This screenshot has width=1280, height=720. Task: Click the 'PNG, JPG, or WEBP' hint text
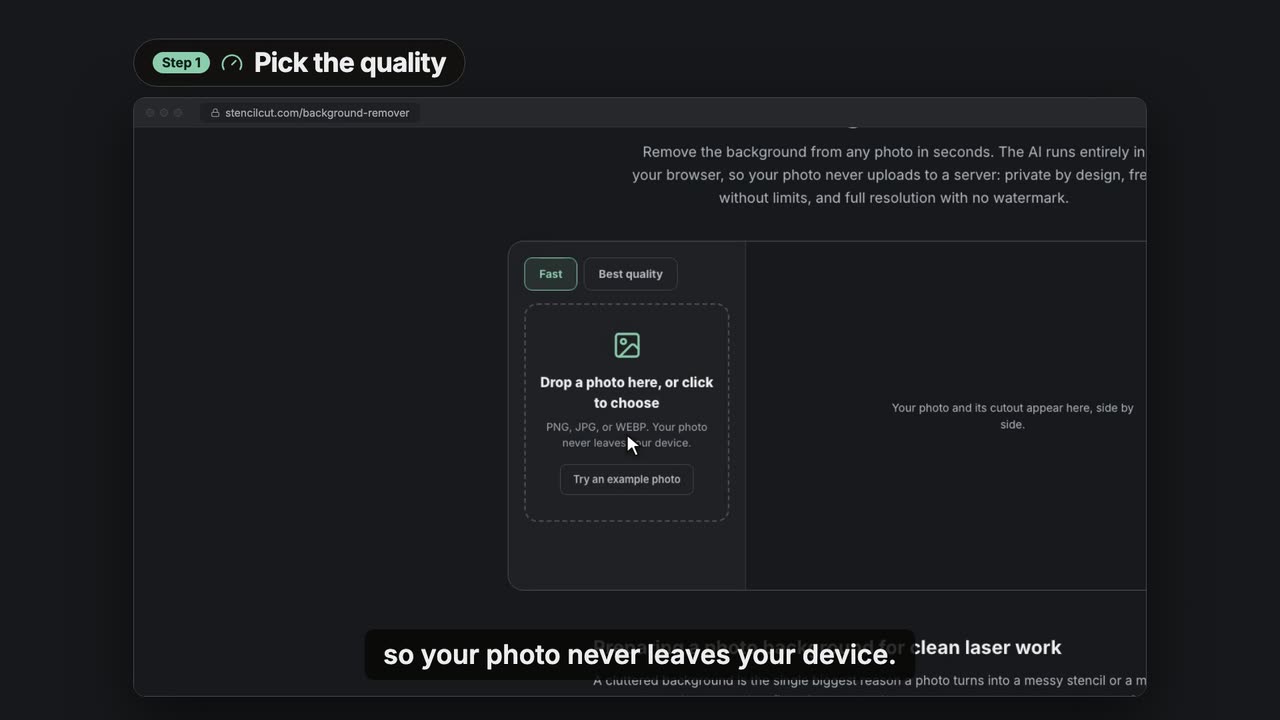pos(627,435)
